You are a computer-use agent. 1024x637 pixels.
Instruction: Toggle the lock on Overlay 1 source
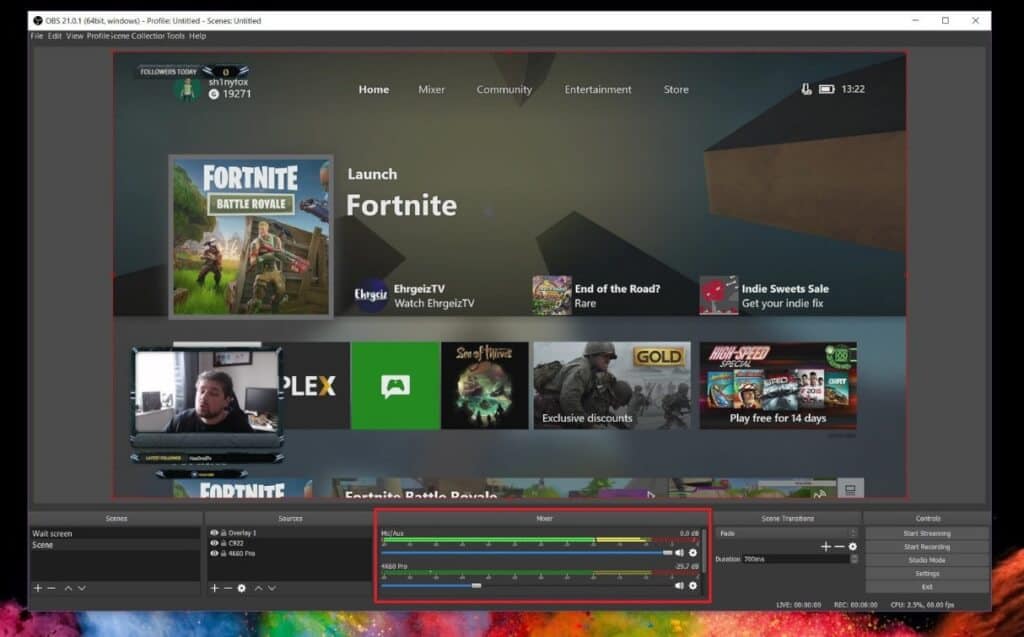click(223, 533)
